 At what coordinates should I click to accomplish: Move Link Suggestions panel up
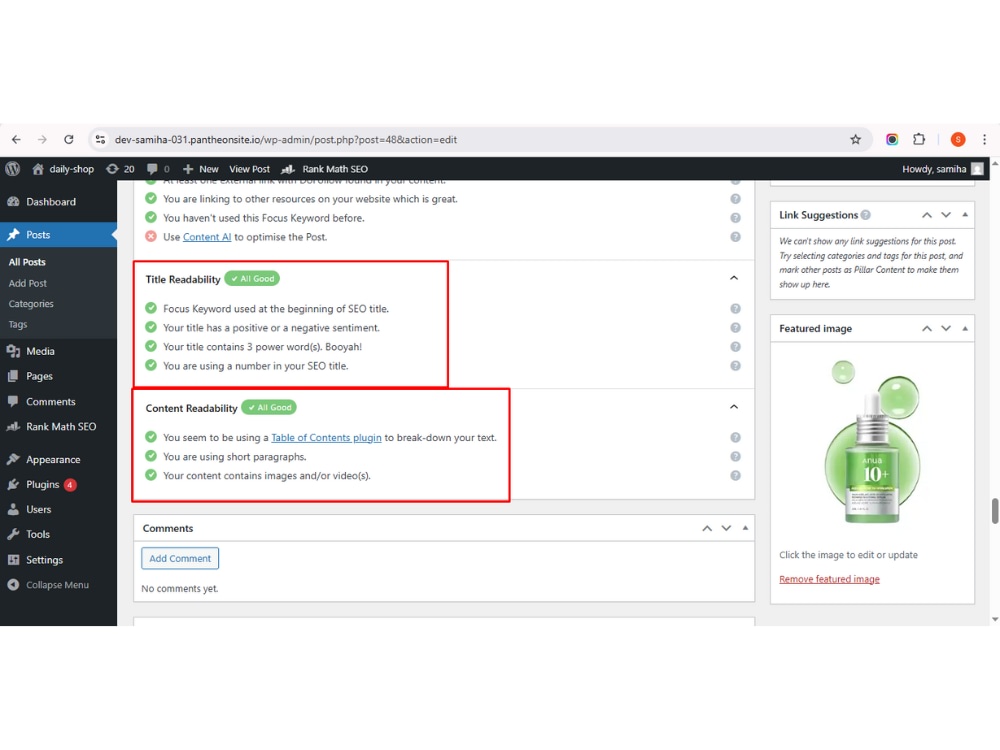(x=927, y=215)
